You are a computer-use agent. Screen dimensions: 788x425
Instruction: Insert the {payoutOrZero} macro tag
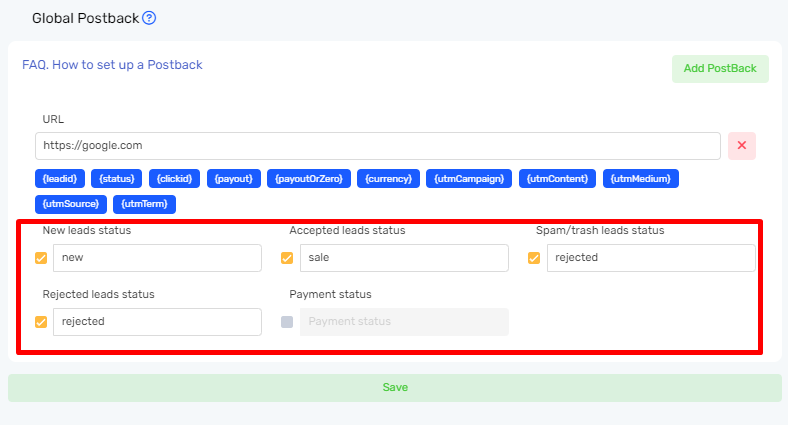coord(308,179)
